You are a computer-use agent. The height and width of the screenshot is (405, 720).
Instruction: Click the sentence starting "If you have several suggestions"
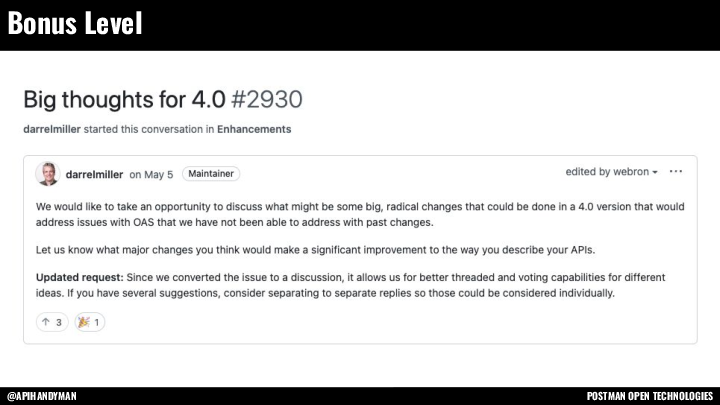click(x=330, y=293)
